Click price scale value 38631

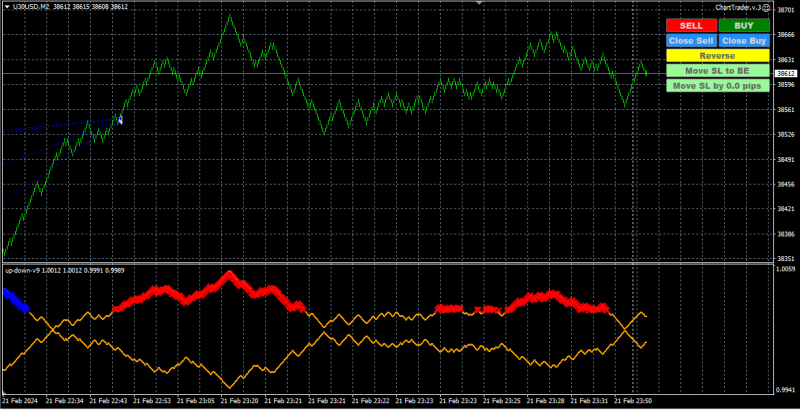[785, 60]
